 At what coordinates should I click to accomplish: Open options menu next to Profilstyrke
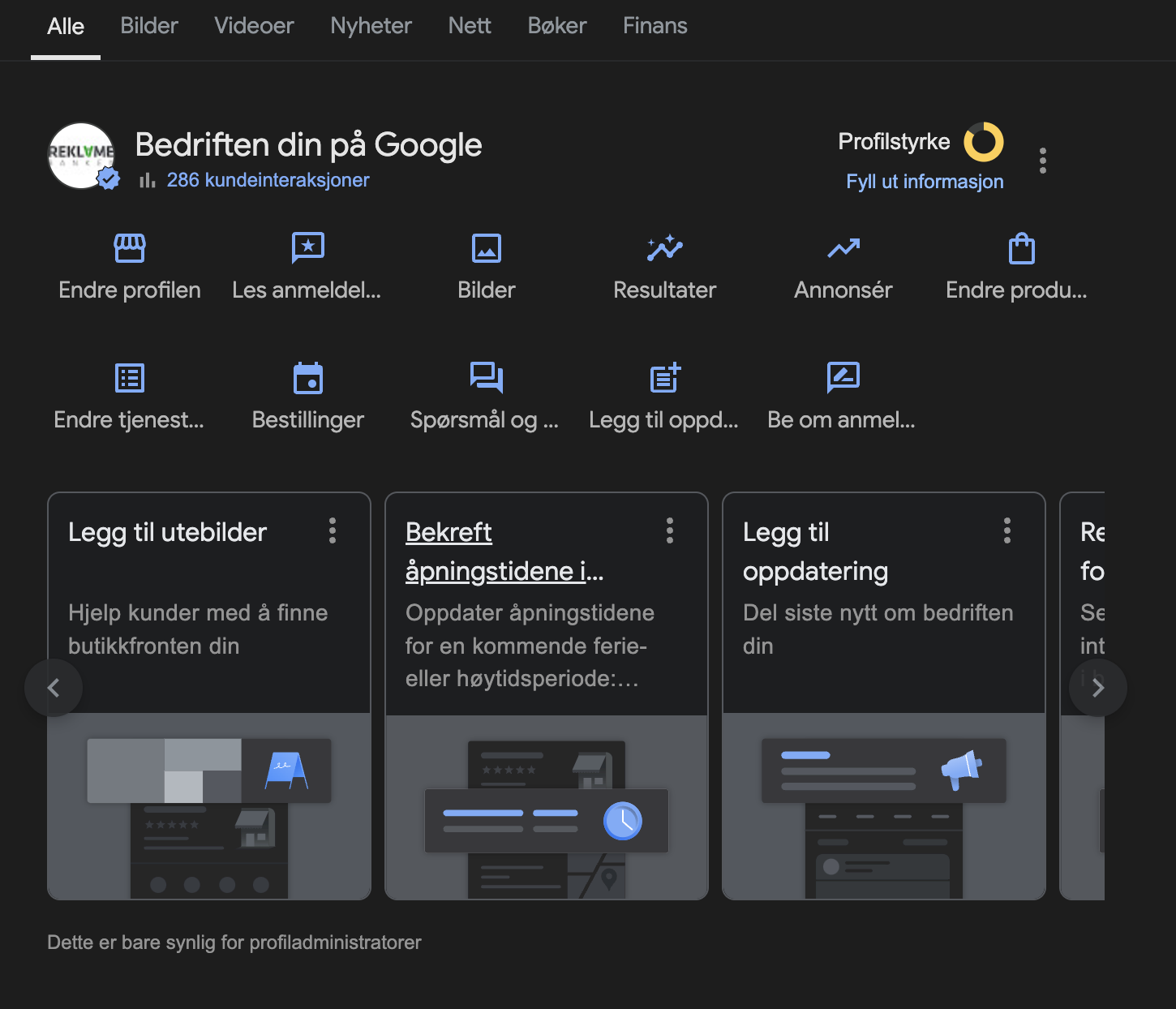[1043, 161]
